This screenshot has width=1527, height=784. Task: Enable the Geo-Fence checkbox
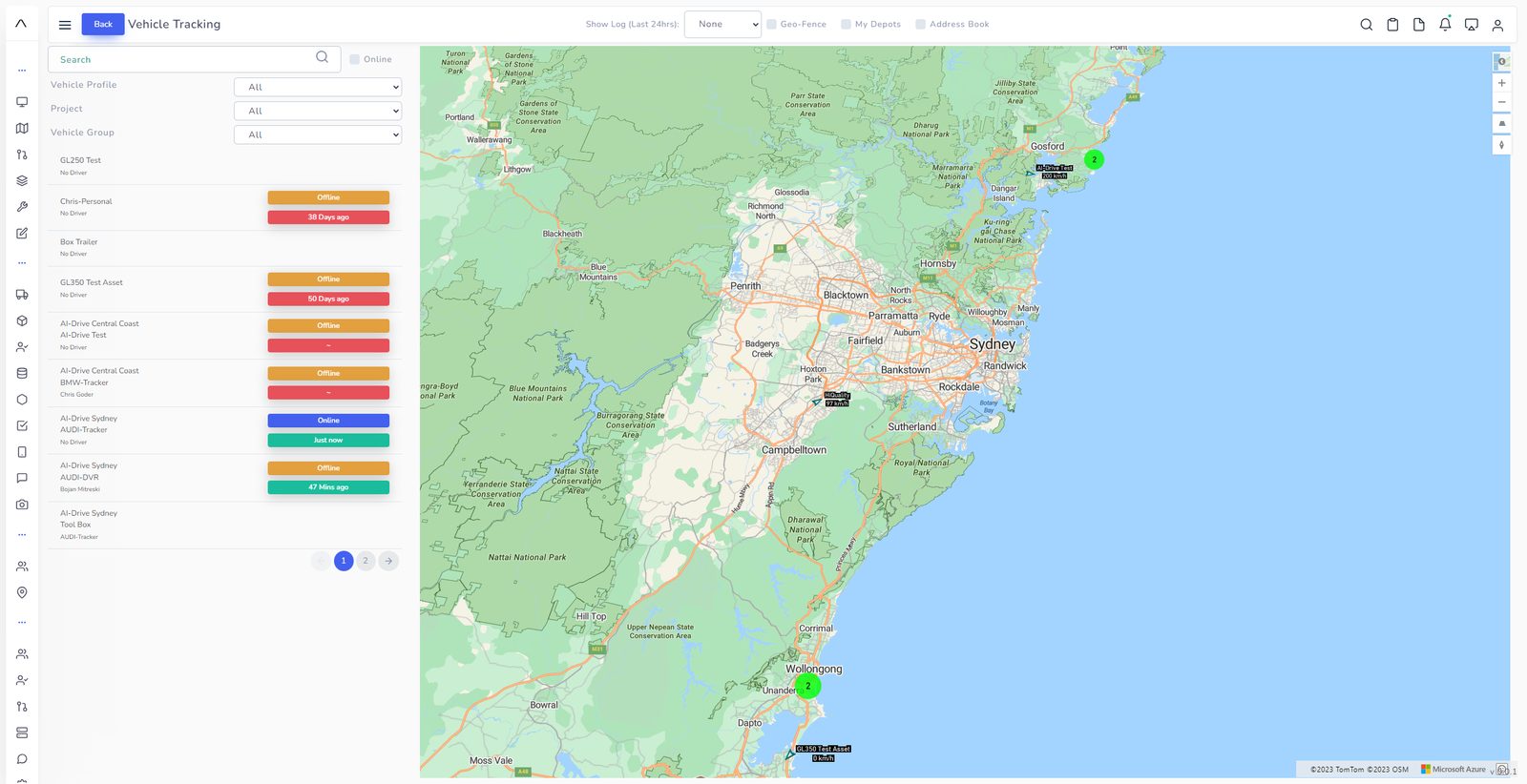point(772,25)
